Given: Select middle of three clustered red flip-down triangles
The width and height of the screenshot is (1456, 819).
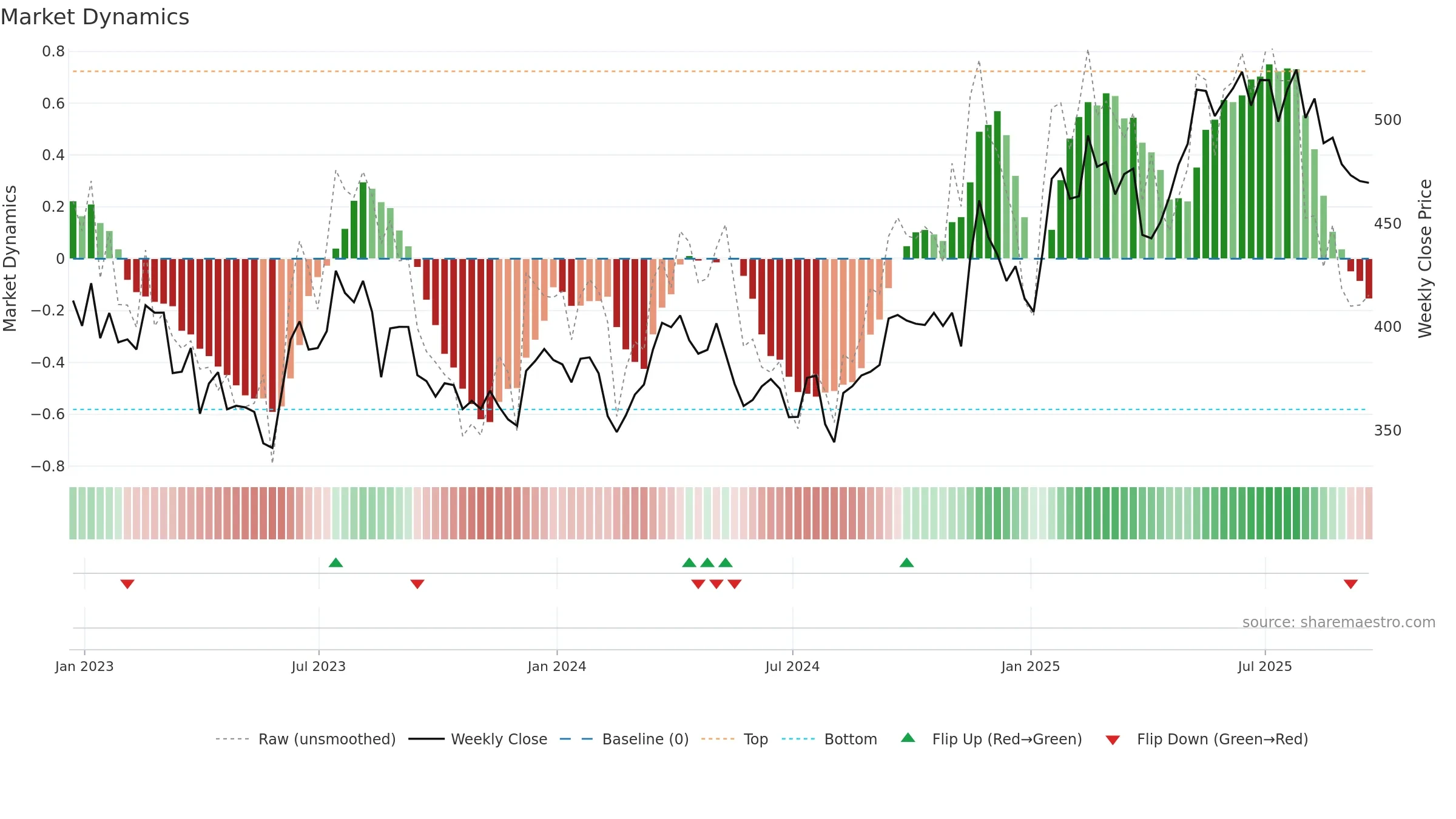Looking at the screenshot, I should 716,584.
